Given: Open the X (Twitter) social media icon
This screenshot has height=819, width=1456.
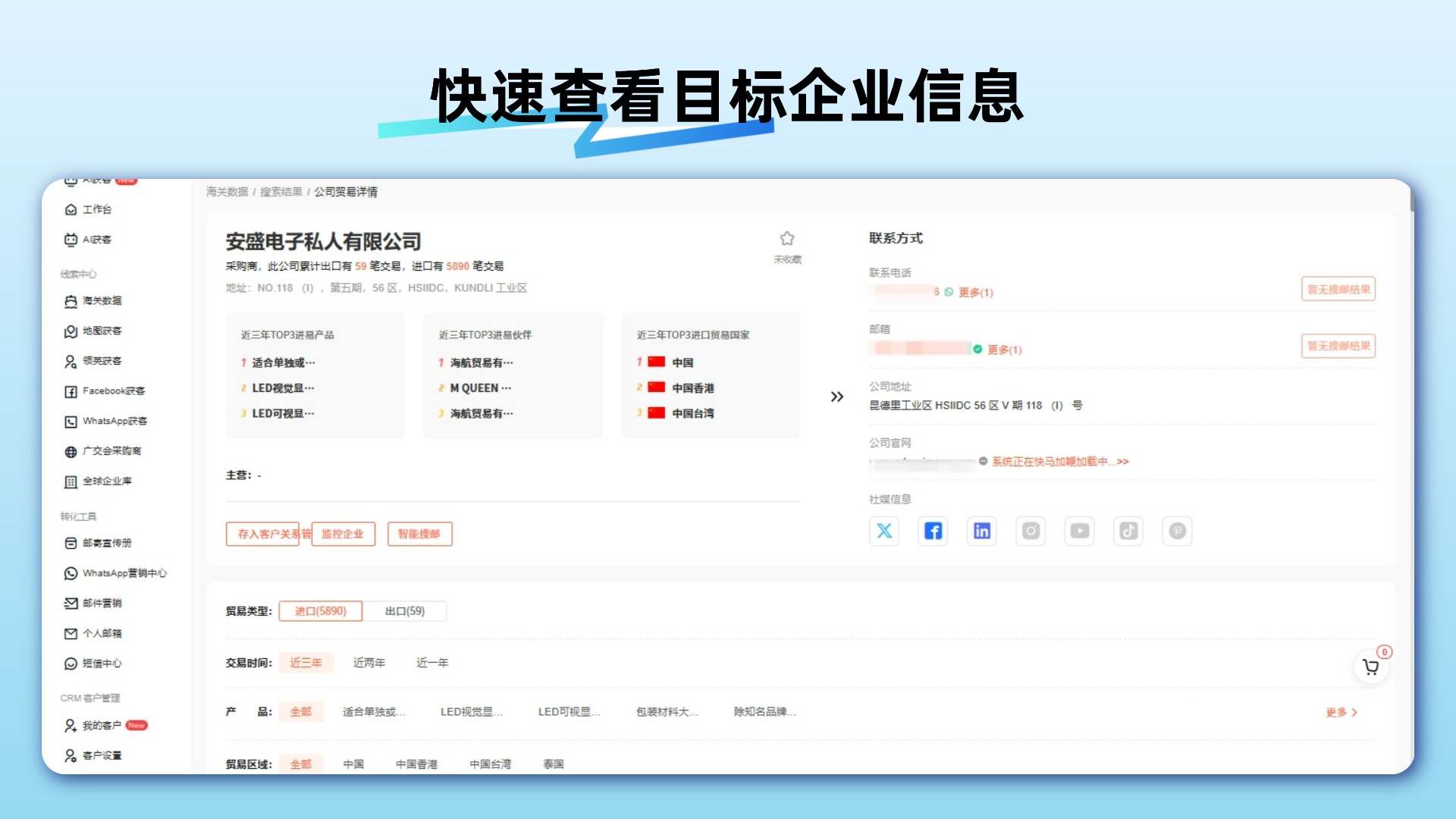Looking at the screenshot, I should coord(884,531).
